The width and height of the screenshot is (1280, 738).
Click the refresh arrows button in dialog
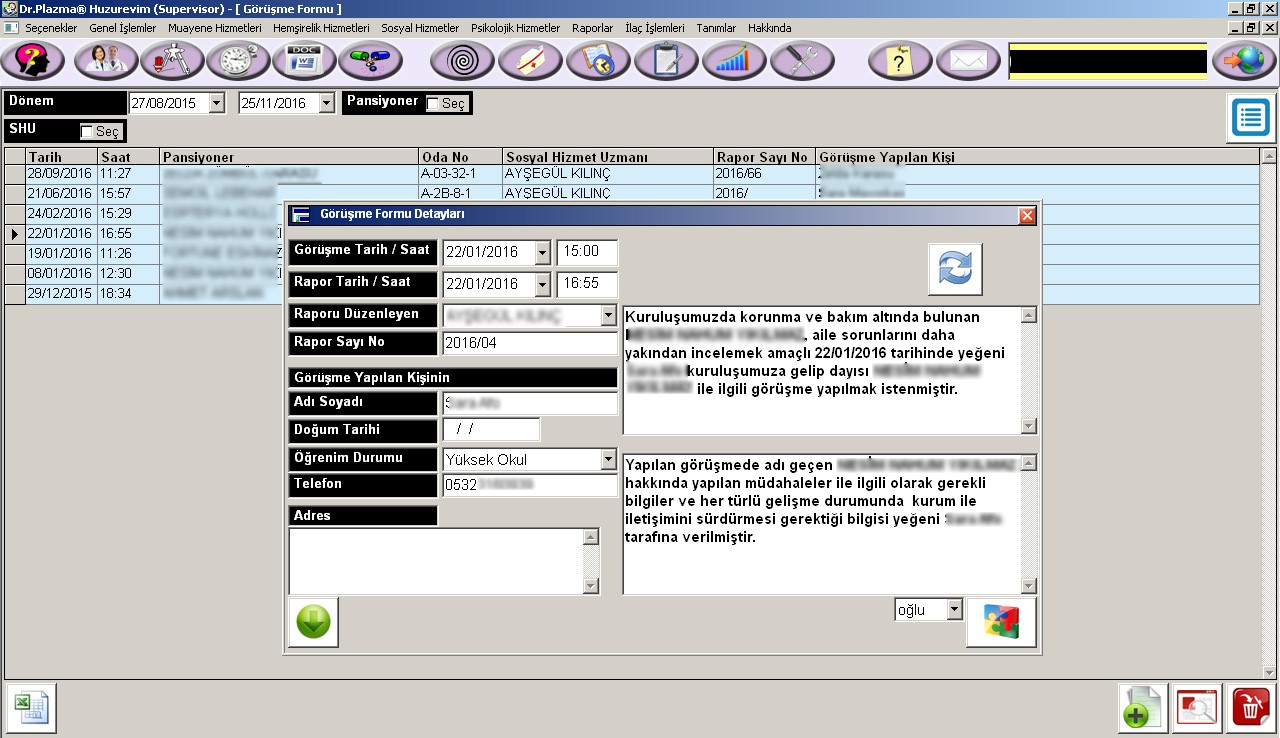point(955,269)
